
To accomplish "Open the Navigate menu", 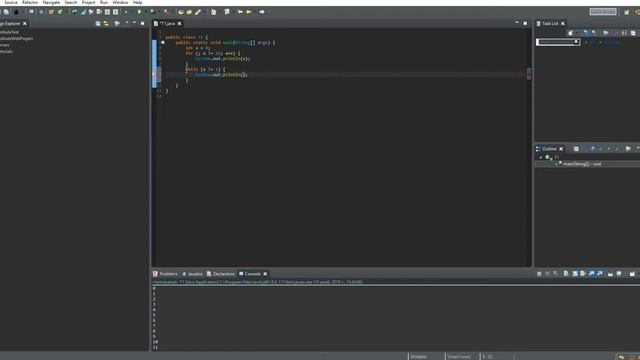I will (51, 2).
